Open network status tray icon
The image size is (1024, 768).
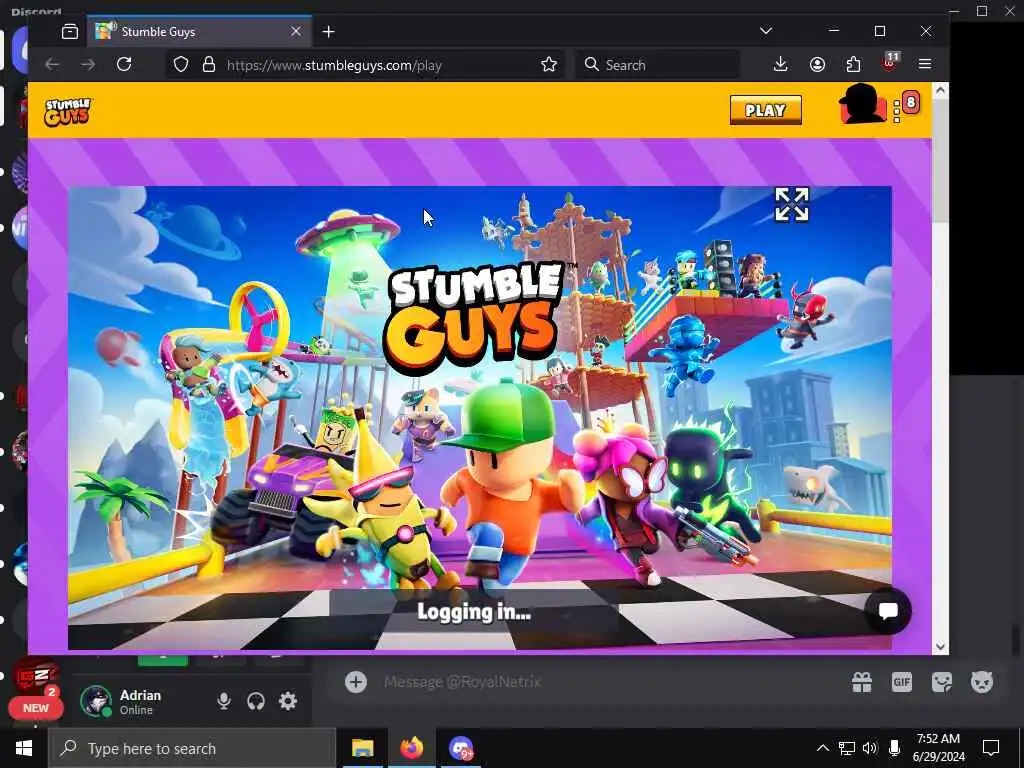pyautogui.click(x=846, y=748)
